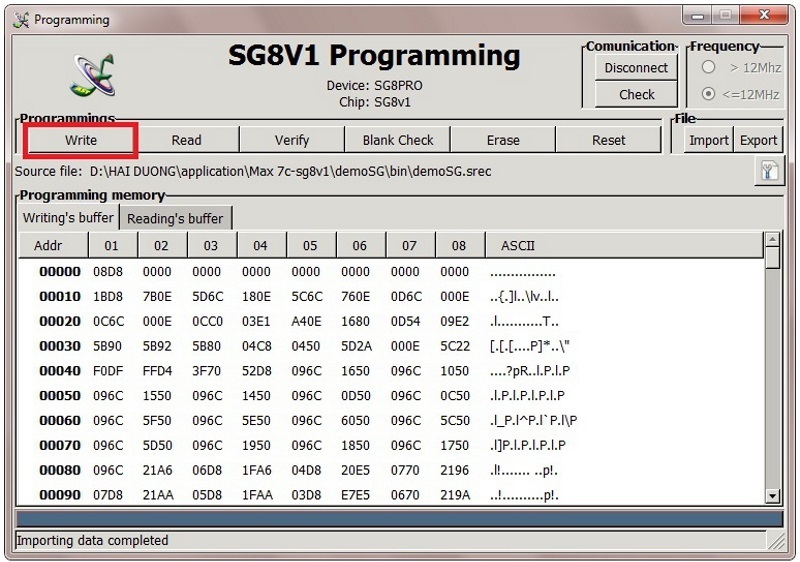Click cell value 7B0E
Screen dimensions: 800x562
157,296
